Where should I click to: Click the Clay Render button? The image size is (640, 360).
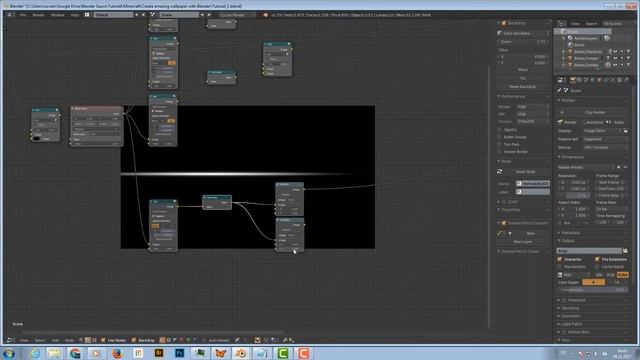(594, 112)
